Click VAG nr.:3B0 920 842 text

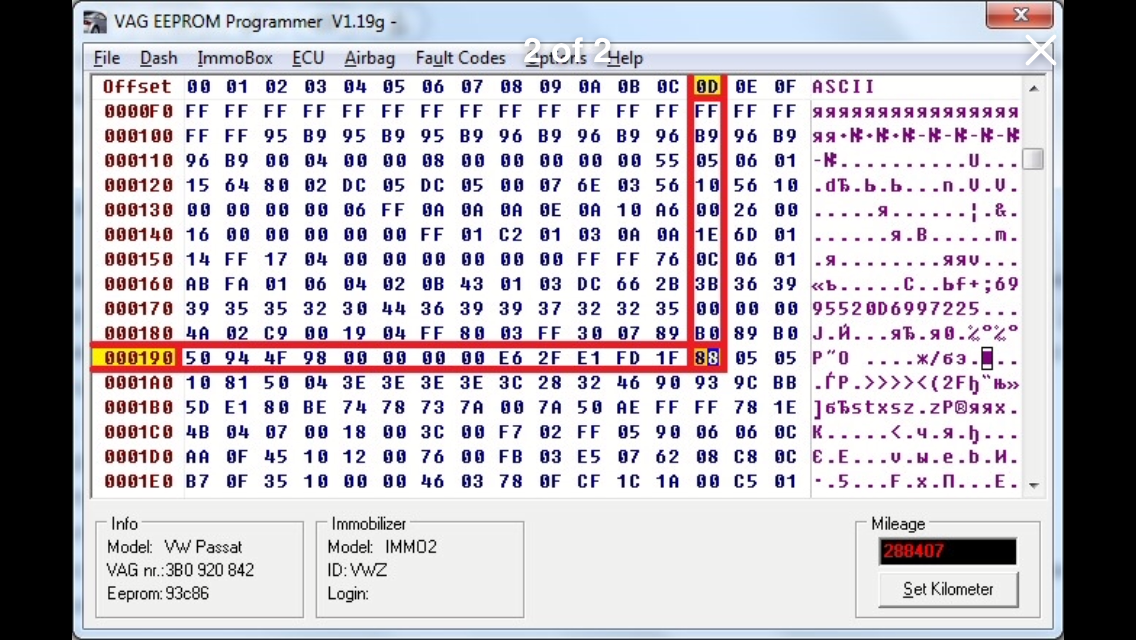[180, 570]
